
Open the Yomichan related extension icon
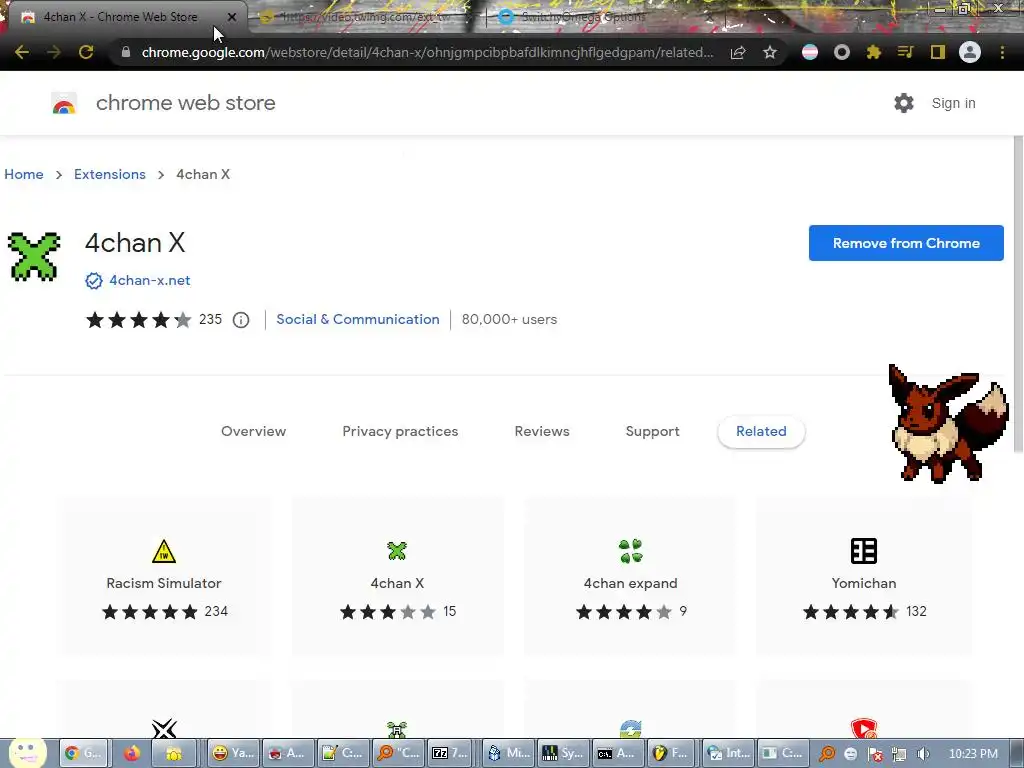coord(864,551)
